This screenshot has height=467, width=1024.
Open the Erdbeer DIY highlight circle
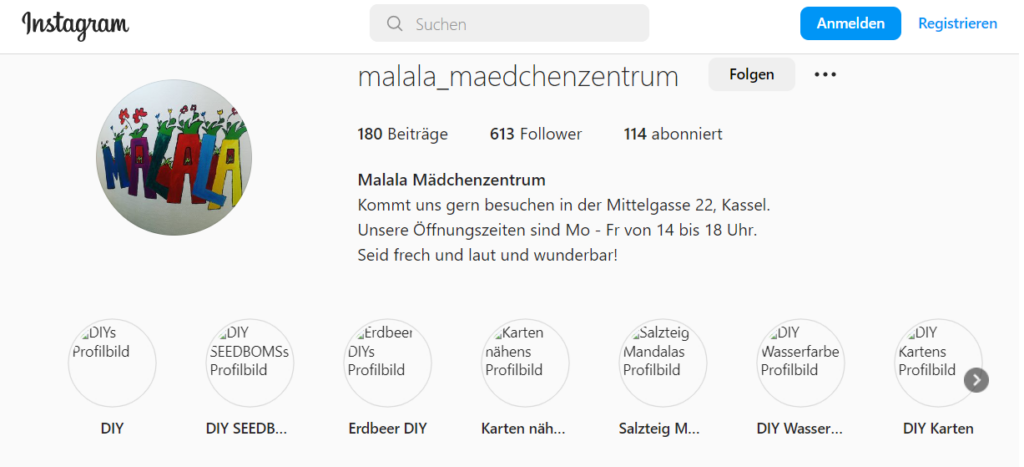click(387, 363)
